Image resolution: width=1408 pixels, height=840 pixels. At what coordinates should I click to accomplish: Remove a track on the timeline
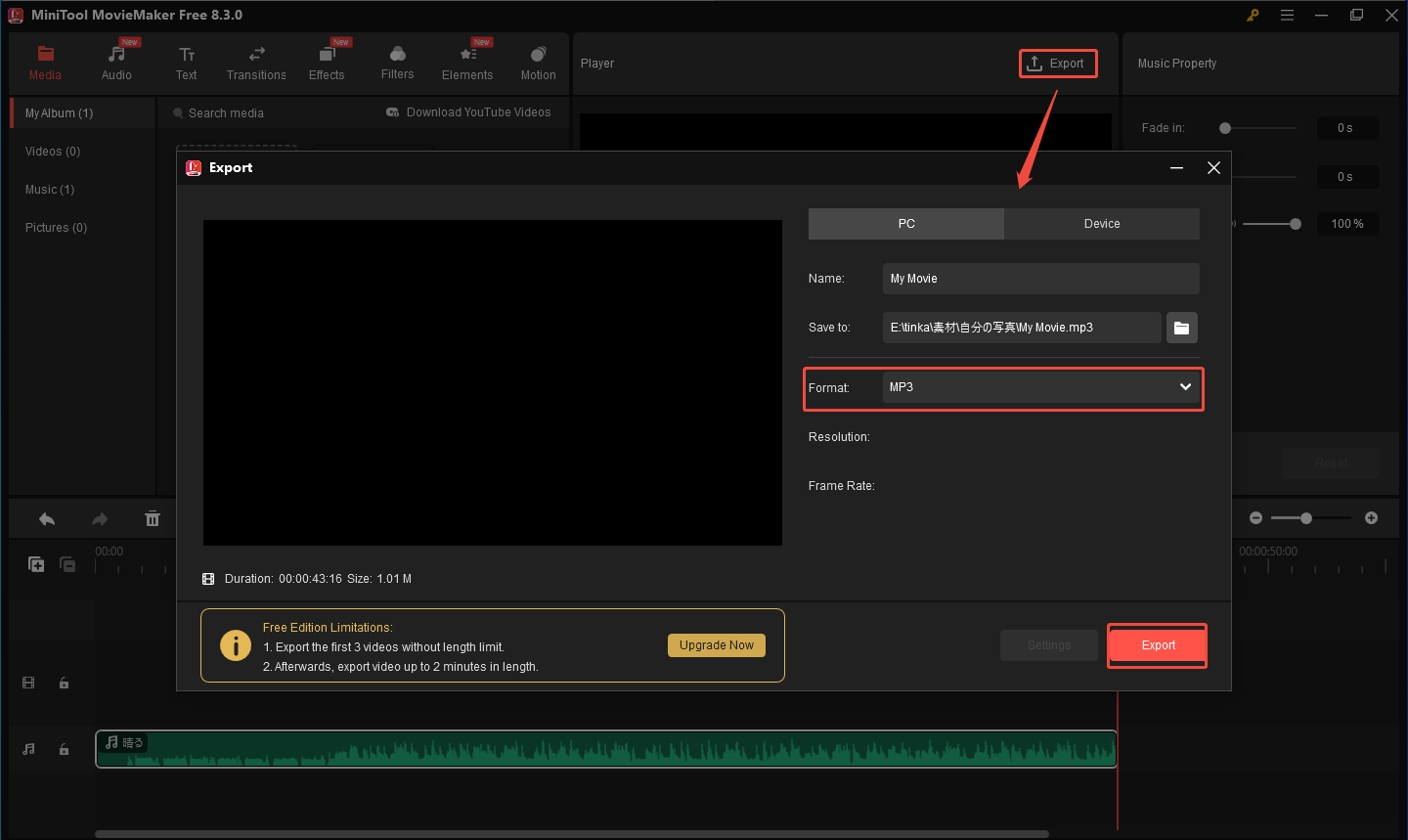(67, 564)
